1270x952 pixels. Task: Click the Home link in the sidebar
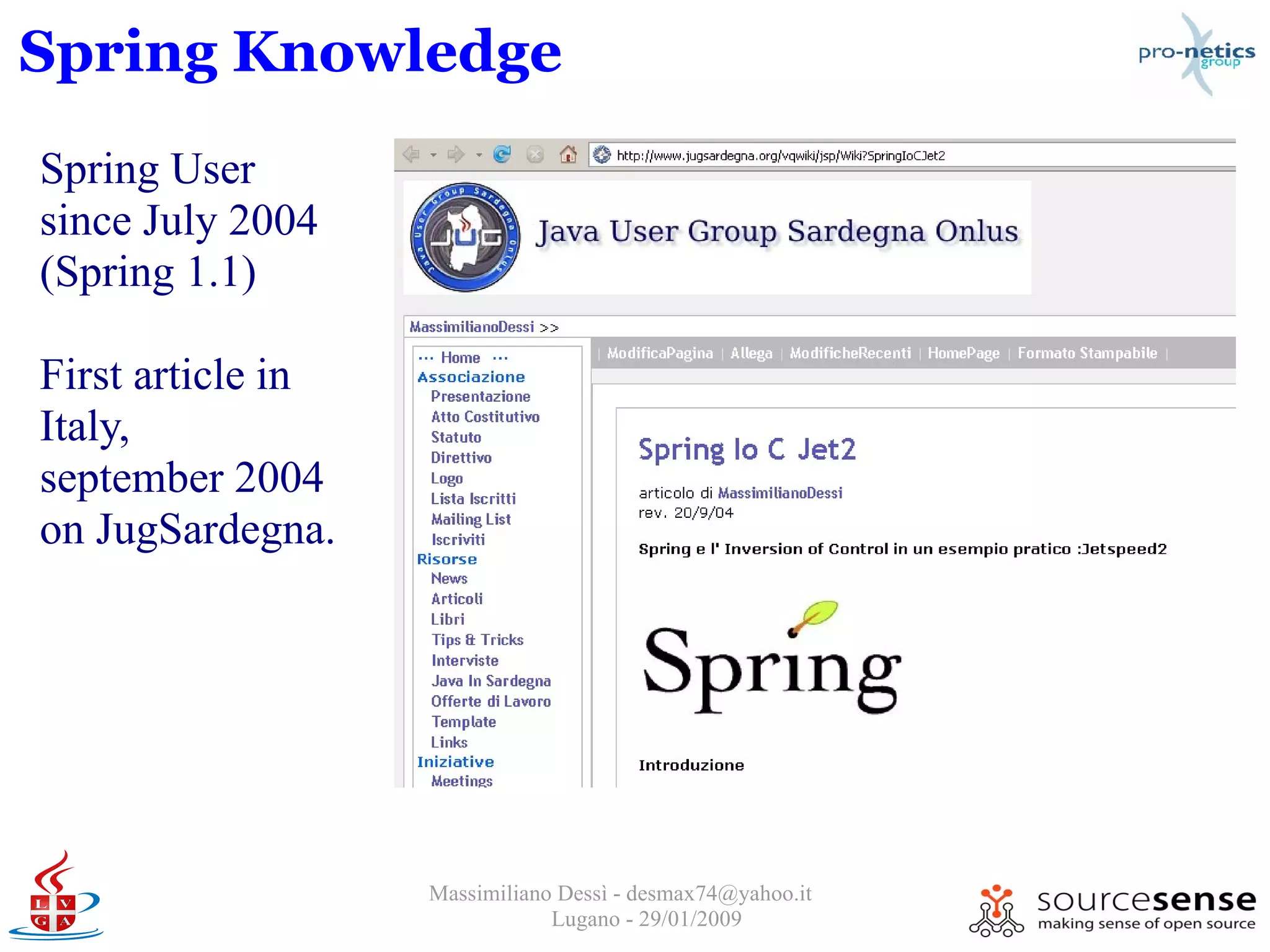460,358
